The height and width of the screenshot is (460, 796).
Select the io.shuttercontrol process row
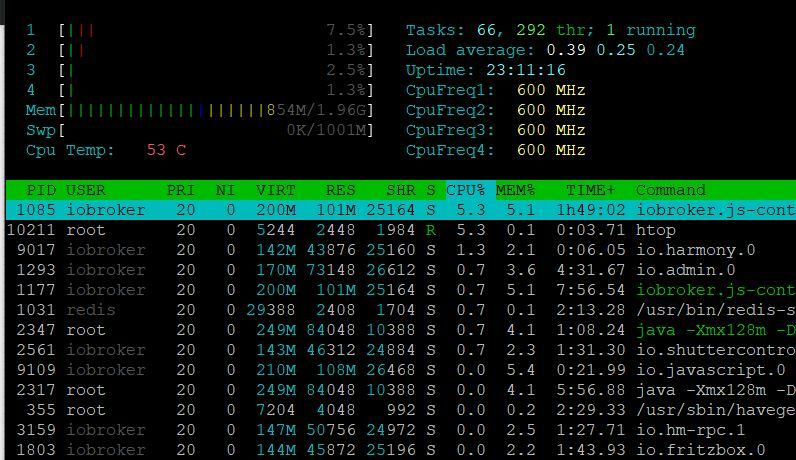point(401,350)
